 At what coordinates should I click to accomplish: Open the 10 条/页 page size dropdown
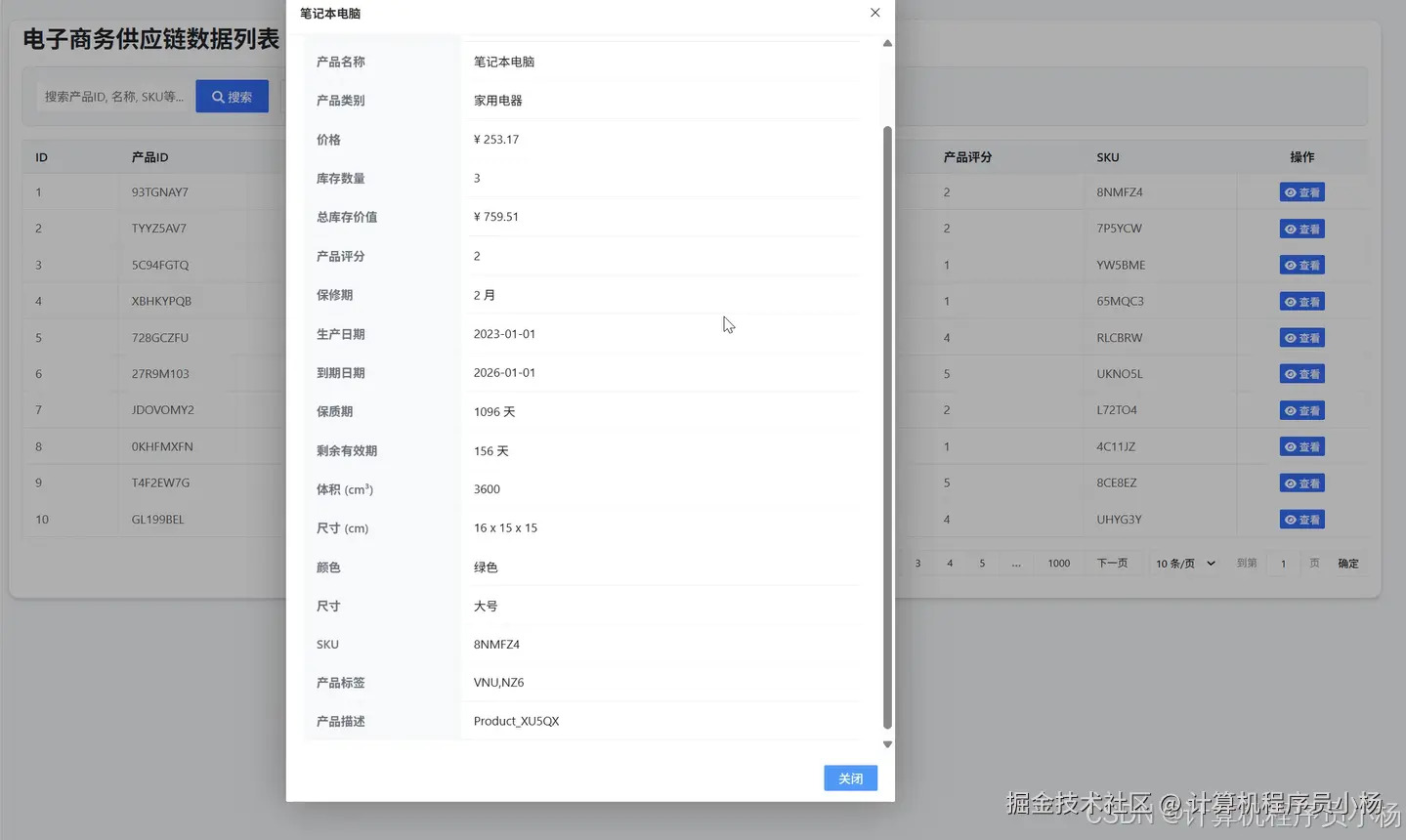point(1184,563)
